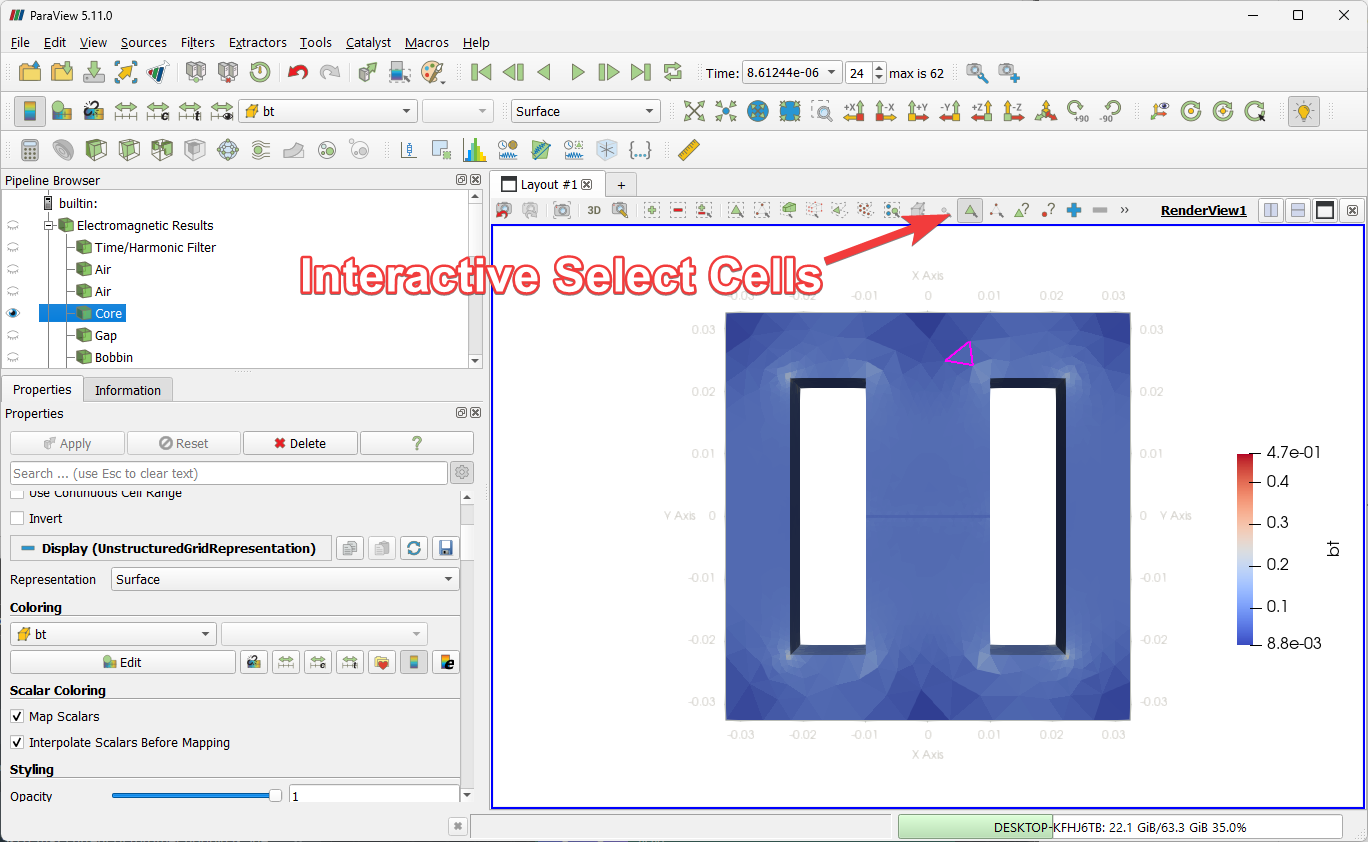Open the color palette loader icon
The width and height of the screenshot is (1368, 842).
tap(432, 72)
